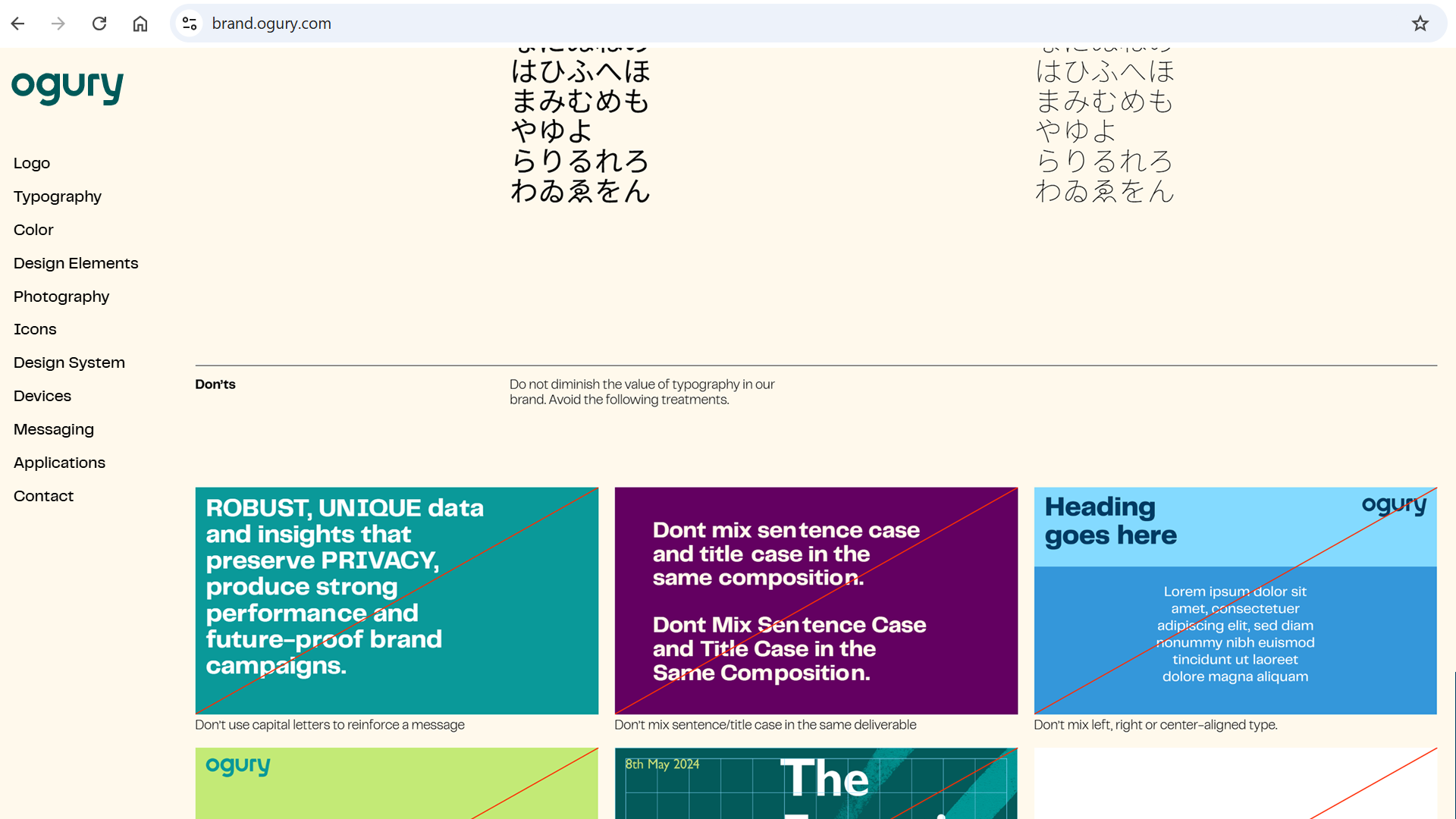Click the bold Japanese hiragana sample

point(580,127)
